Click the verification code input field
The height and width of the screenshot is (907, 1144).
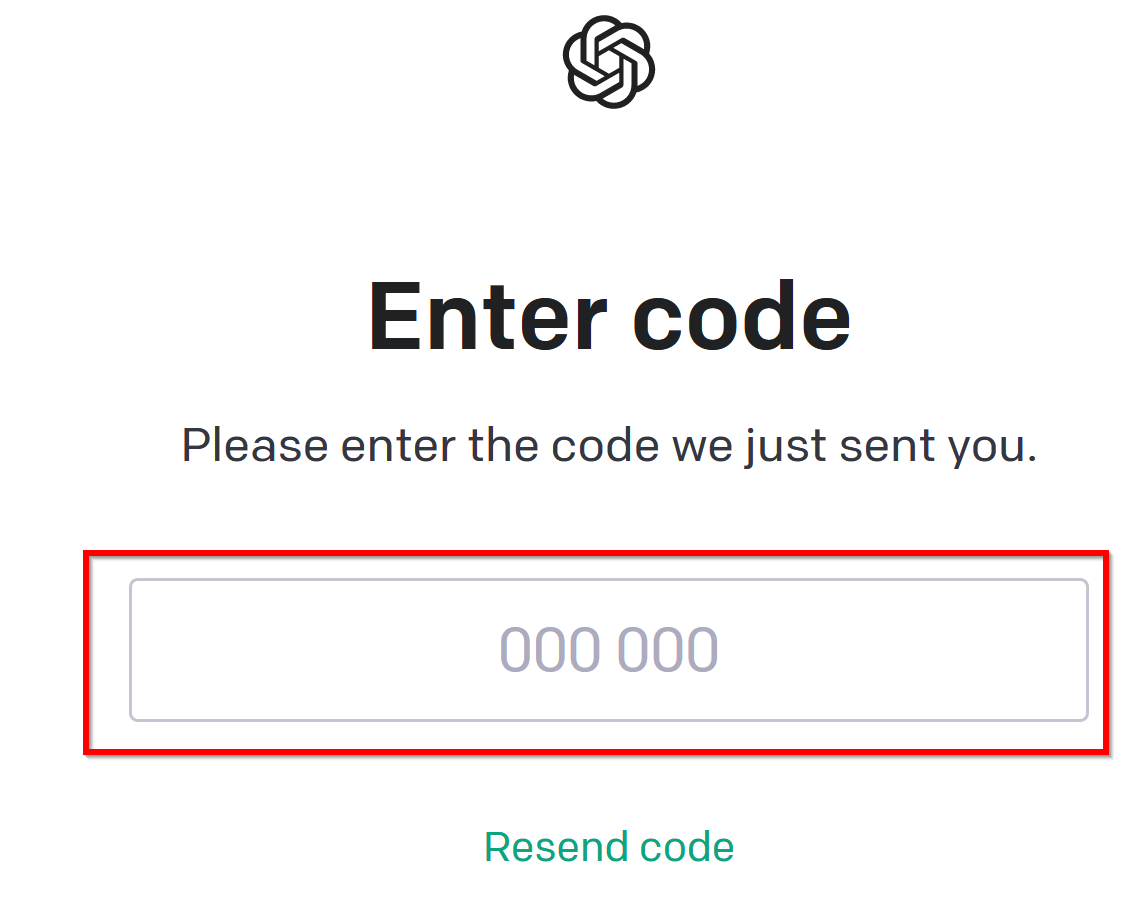pos(608,649)
